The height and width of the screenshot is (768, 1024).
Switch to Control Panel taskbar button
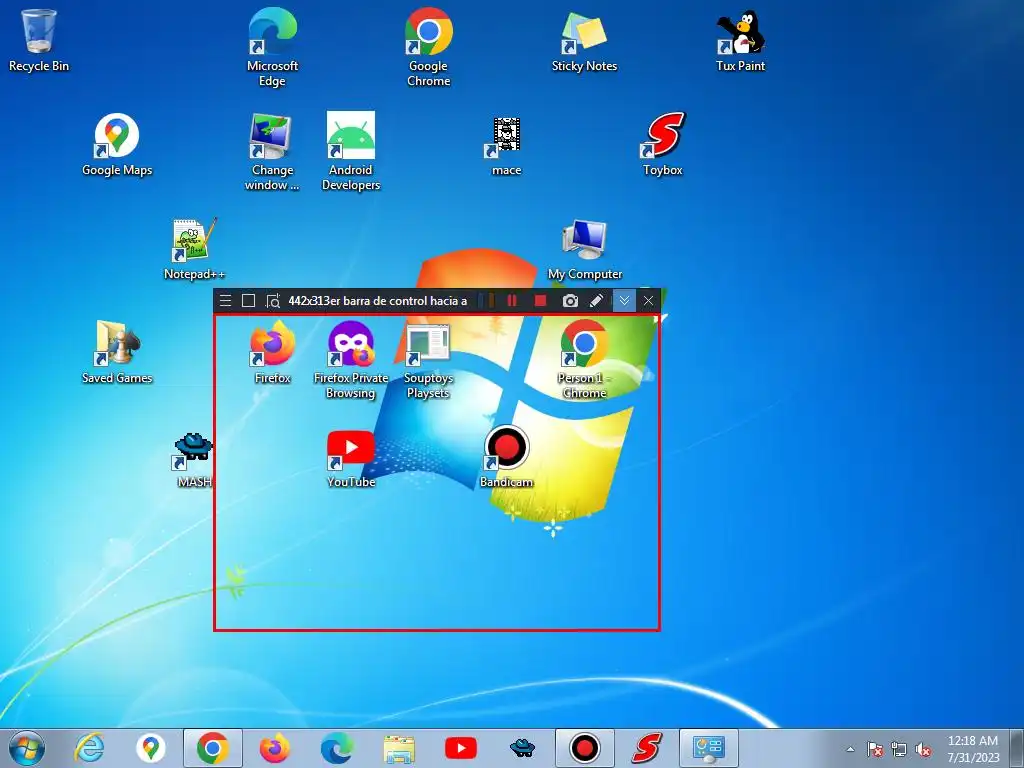pyautogui.click(x=709, y=748)
